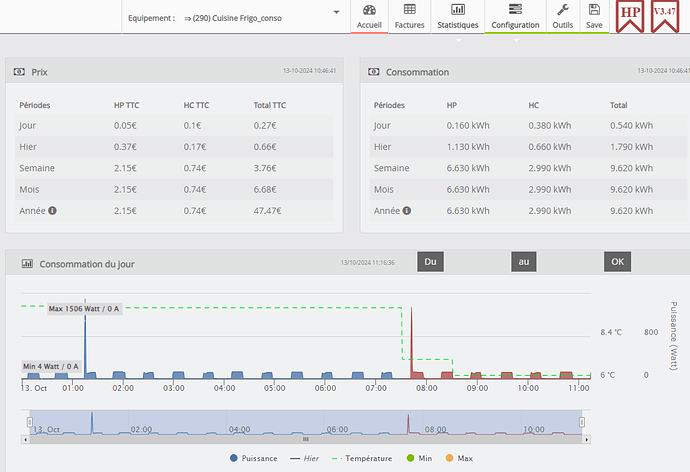
Task: Expand the Configuration menu
Action: click(x=515, y=16)
